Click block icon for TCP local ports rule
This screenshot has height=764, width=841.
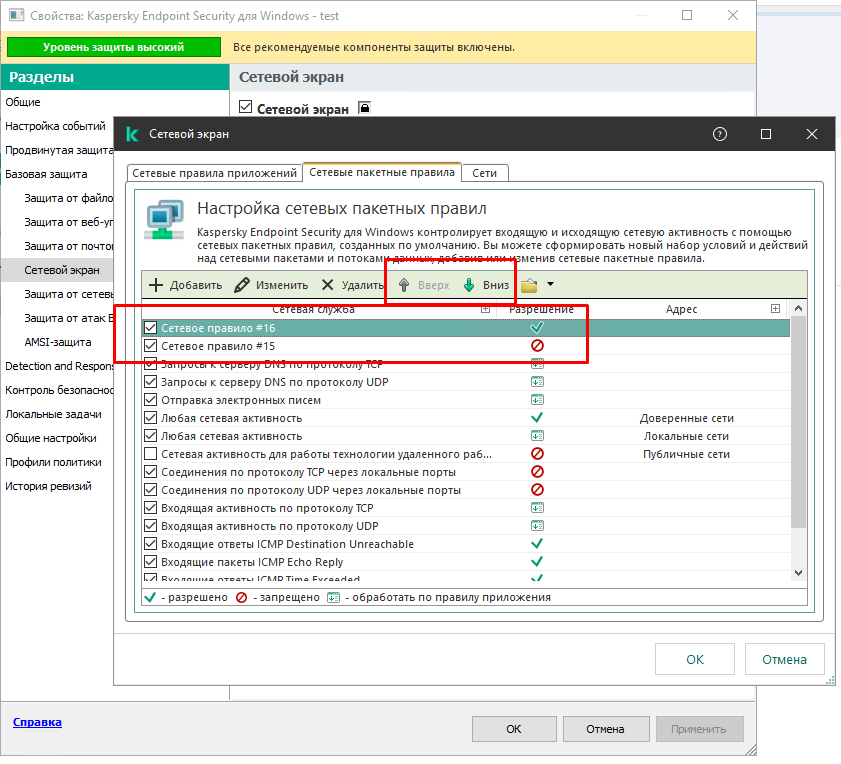[x=537, y=472]
